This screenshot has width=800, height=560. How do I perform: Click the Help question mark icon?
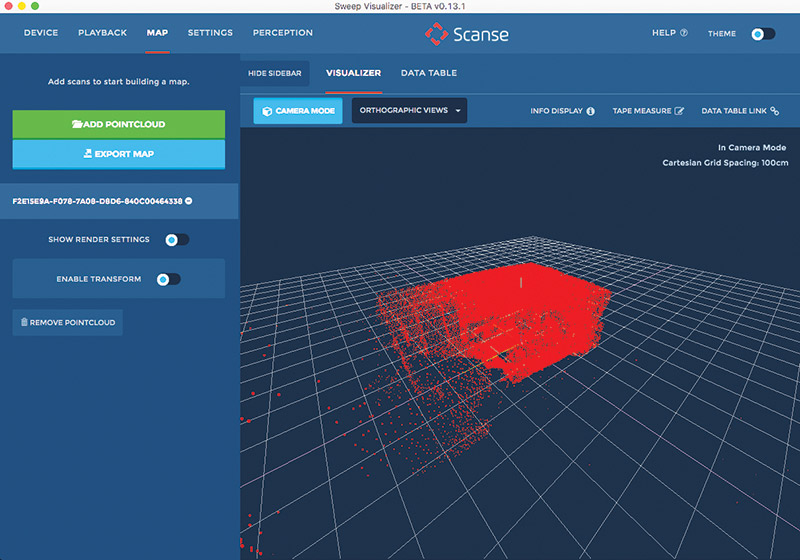(x=684, y=33)
